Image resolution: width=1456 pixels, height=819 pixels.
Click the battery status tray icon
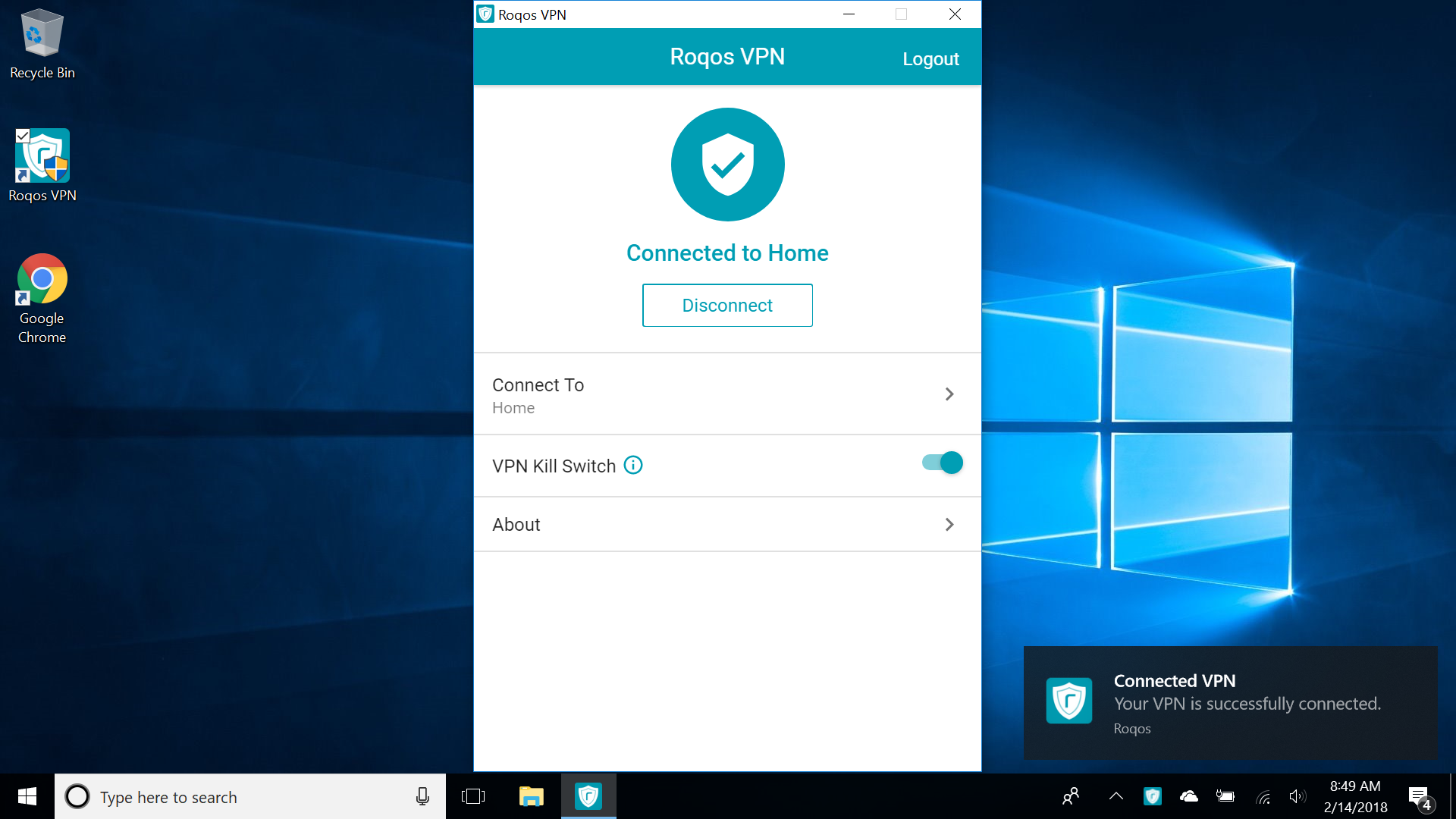point(1225,796)
